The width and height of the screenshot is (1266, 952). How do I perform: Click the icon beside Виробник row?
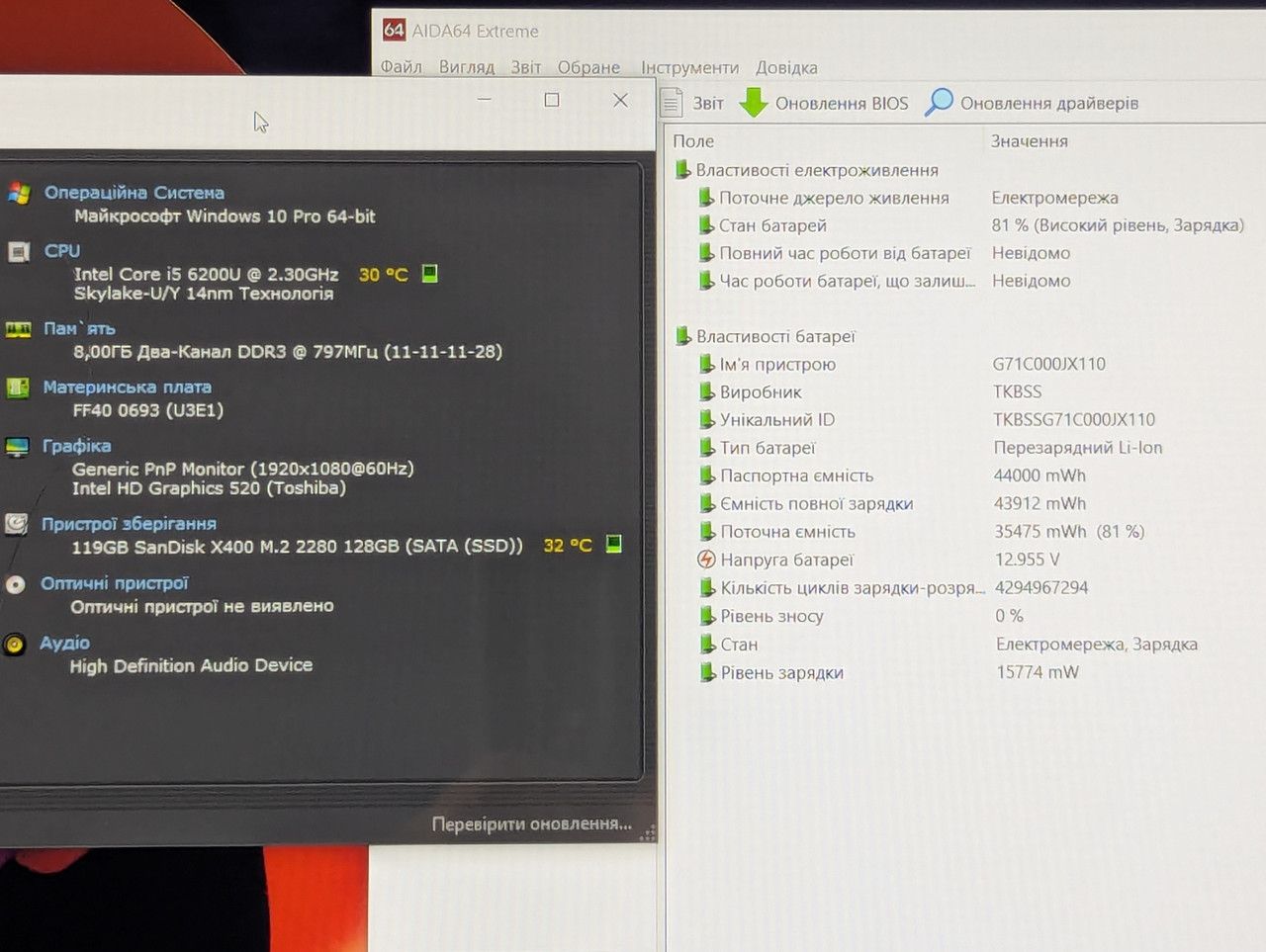[x=706, y=391]
